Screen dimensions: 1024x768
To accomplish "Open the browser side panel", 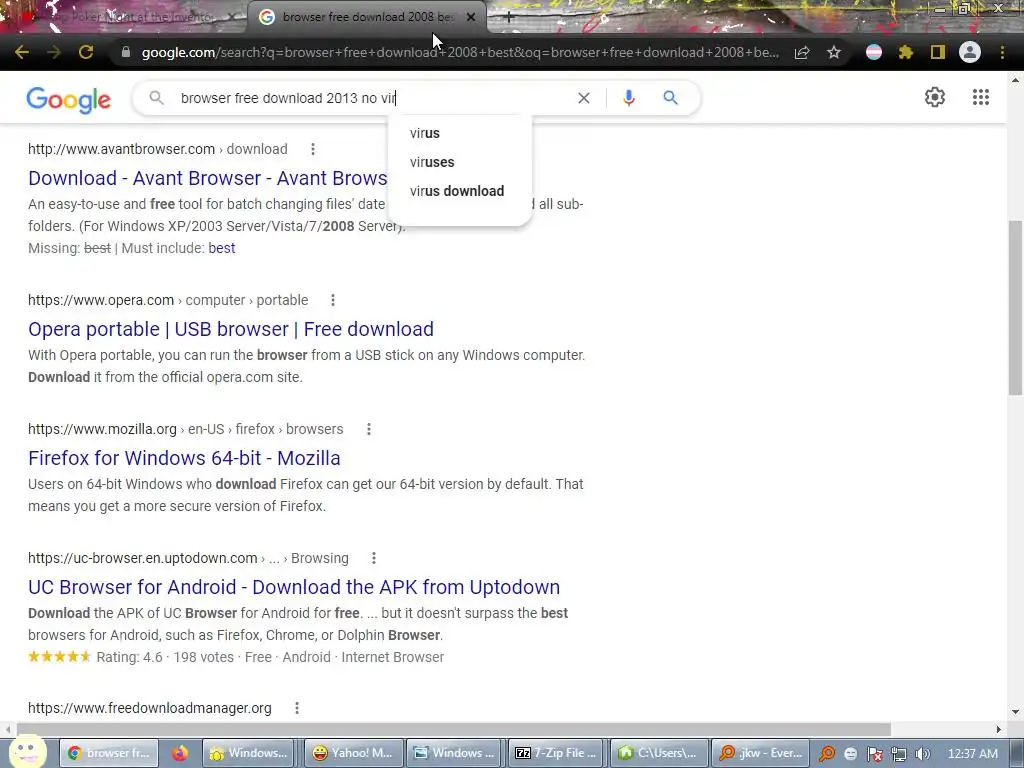I will [938, 52].
